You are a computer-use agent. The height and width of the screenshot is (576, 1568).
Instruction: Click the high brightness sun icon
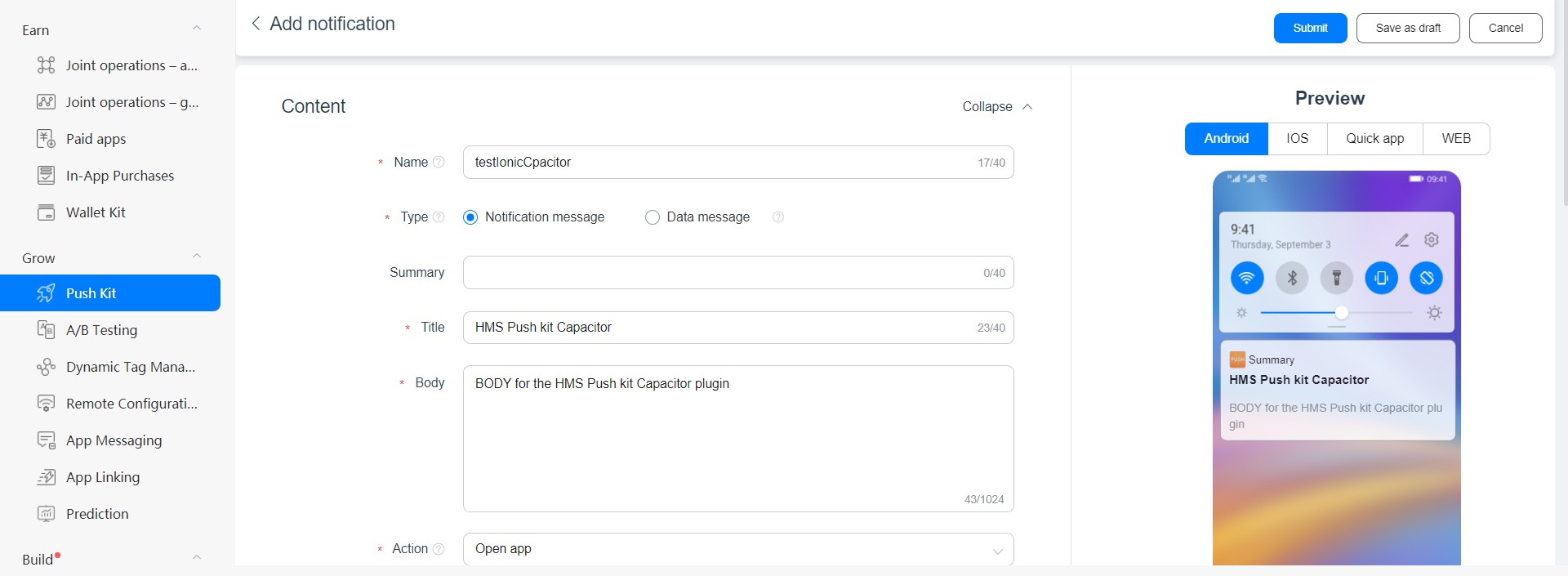[1434, 313]
